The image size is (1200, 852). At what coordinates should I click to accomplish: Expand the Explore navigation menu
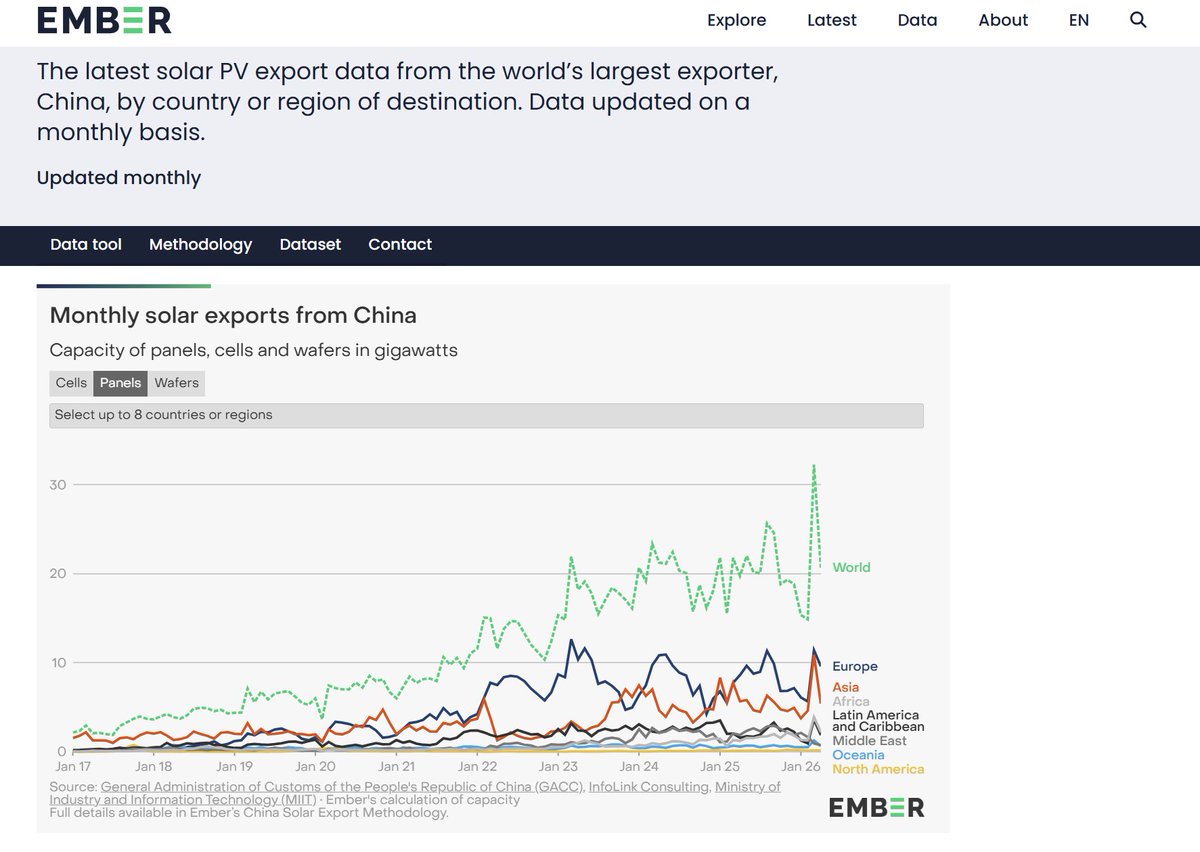tap(736, 20)
